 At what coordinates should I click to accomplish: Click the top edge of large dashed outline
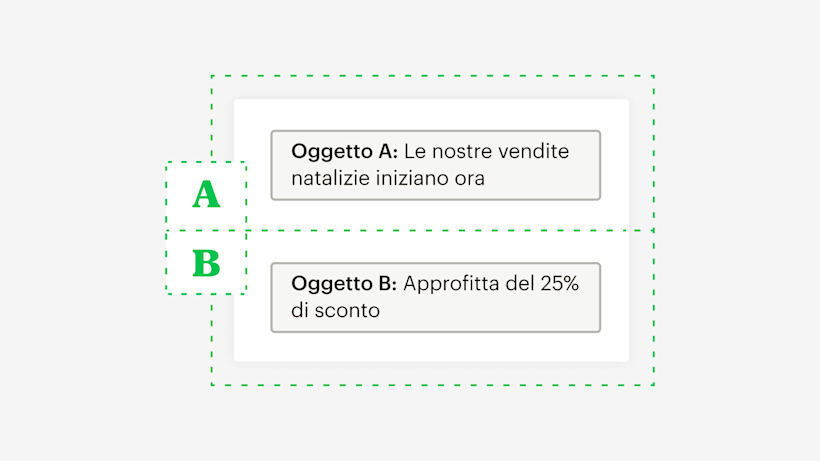tap(432, 76)
